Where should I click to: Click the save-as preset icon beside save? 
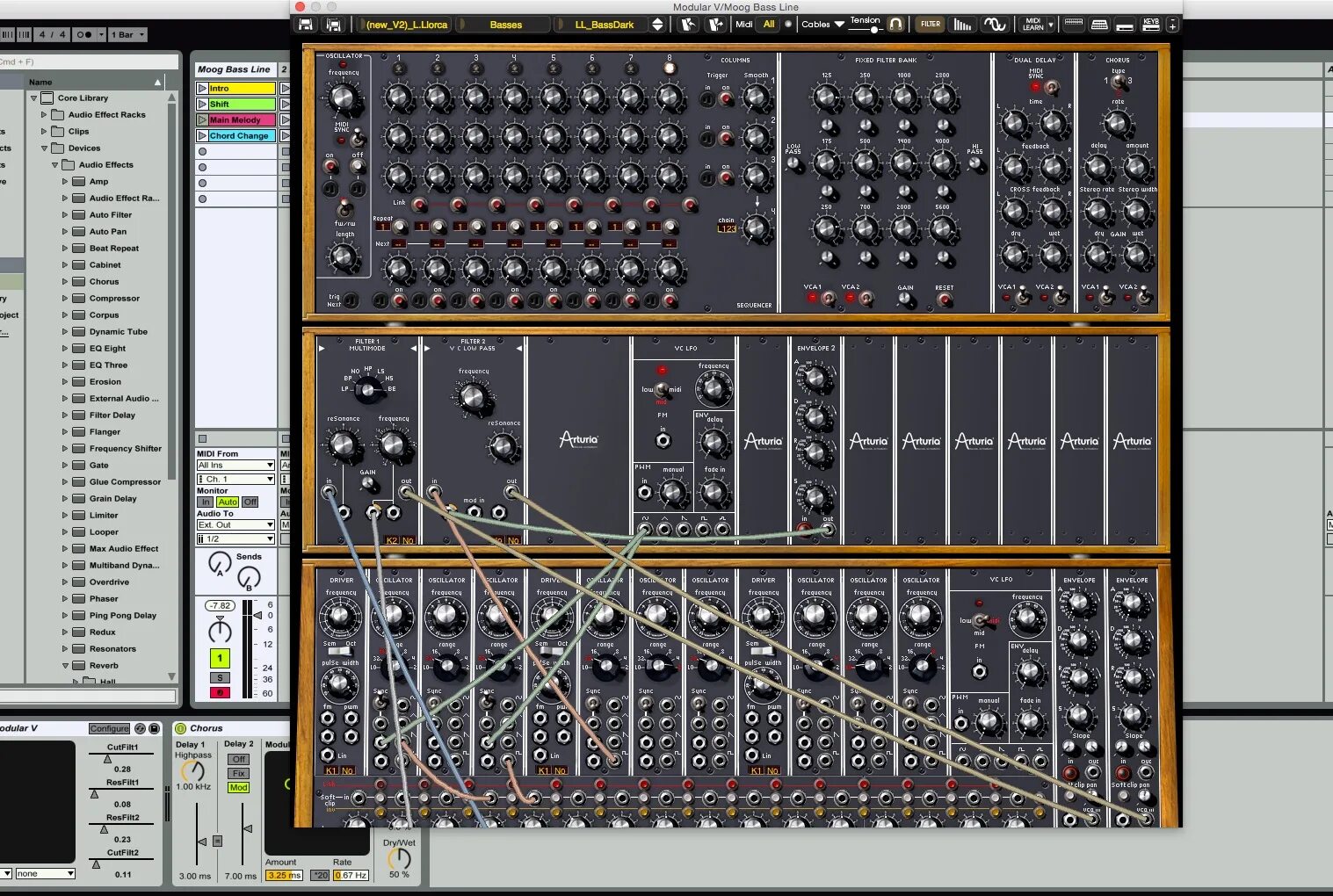pos(333,25)
